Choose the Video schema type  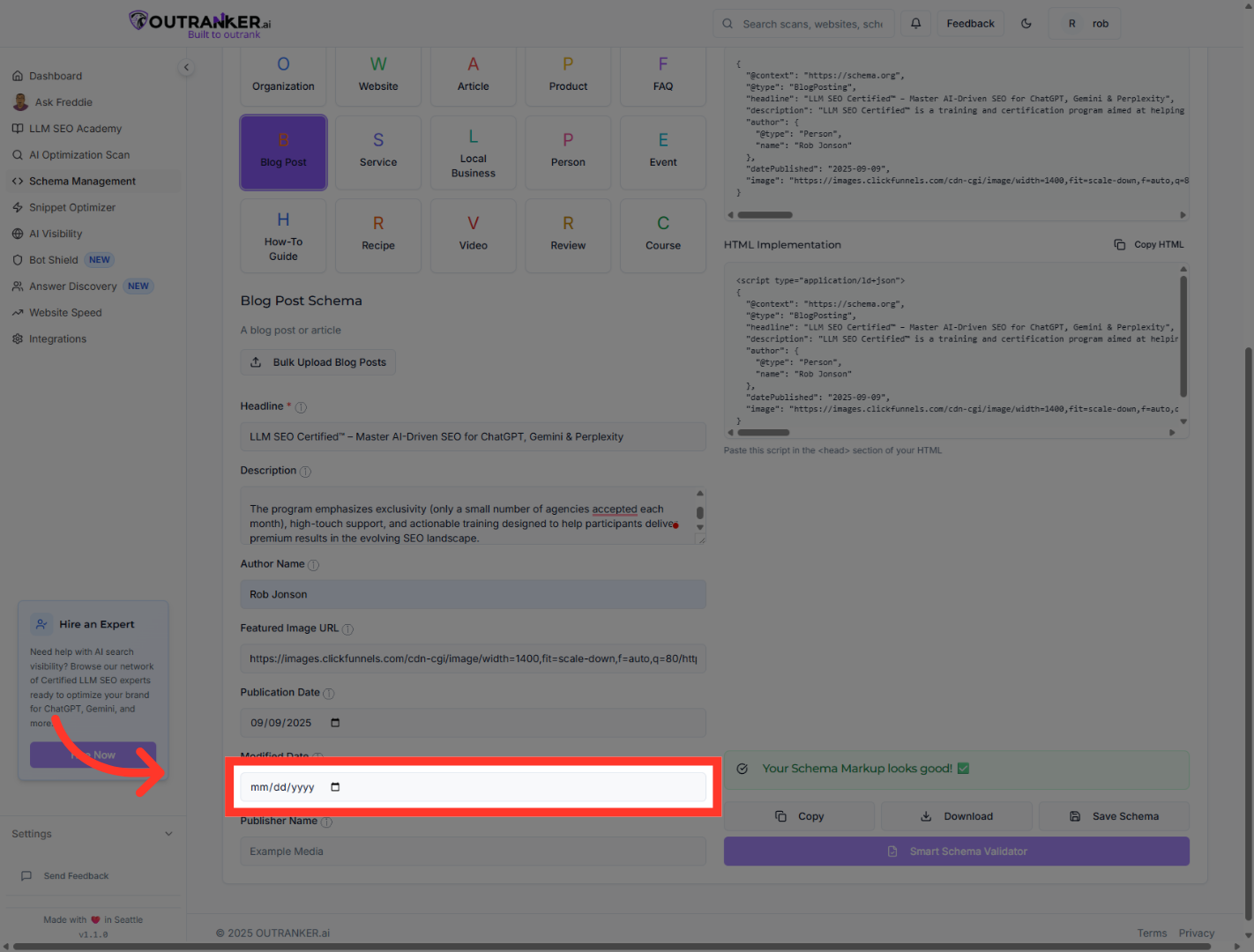coord(474,236)
